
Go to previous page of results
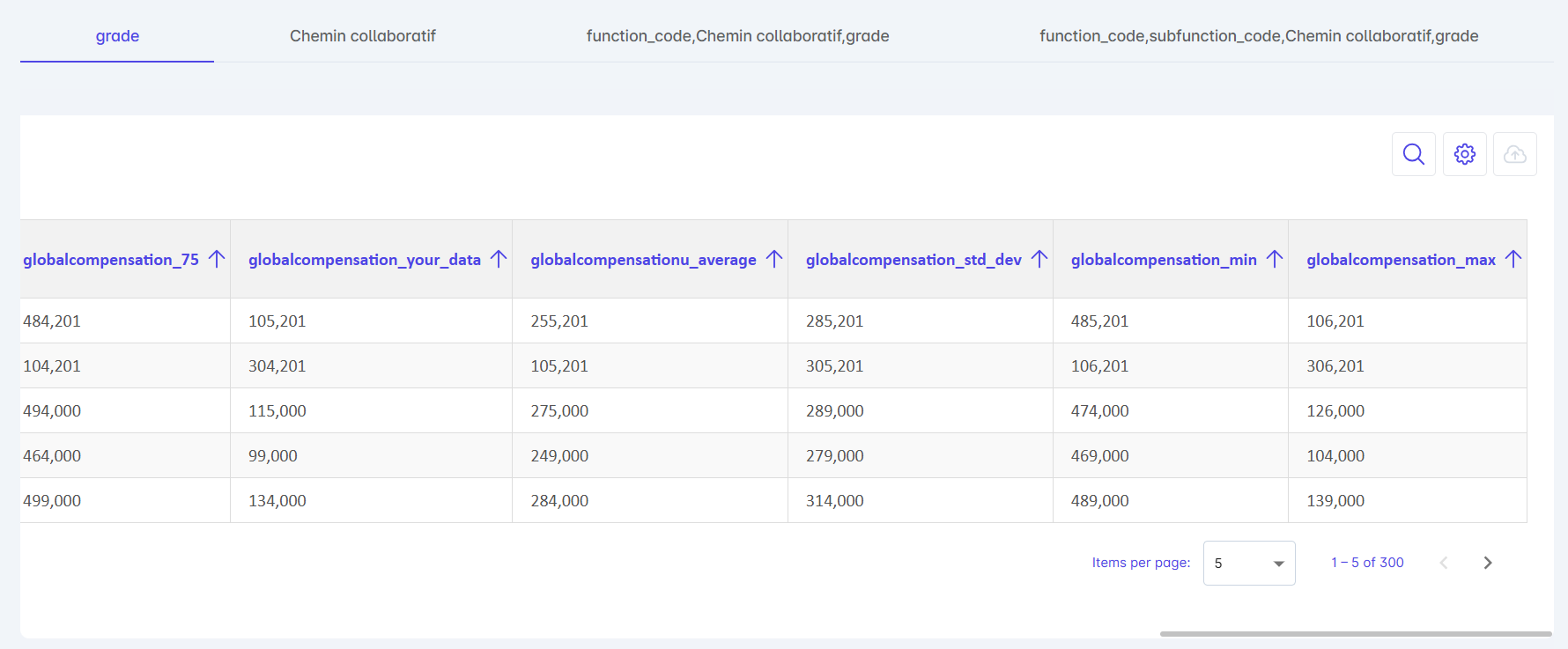[1444, 563]
